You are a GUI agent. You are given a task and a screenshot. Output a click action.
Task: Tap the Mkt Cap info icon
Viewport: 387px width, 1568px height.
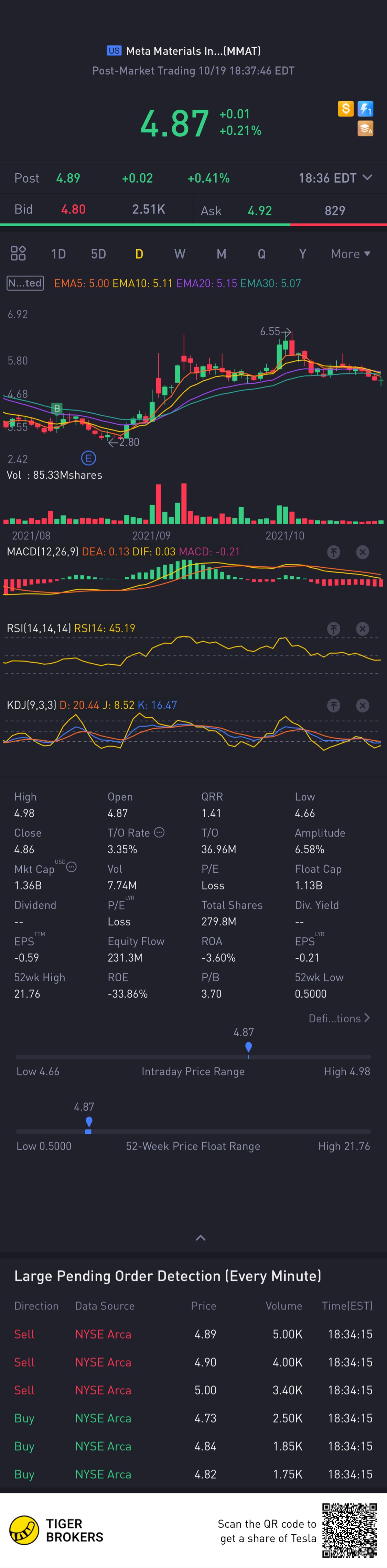coord(71,867)
